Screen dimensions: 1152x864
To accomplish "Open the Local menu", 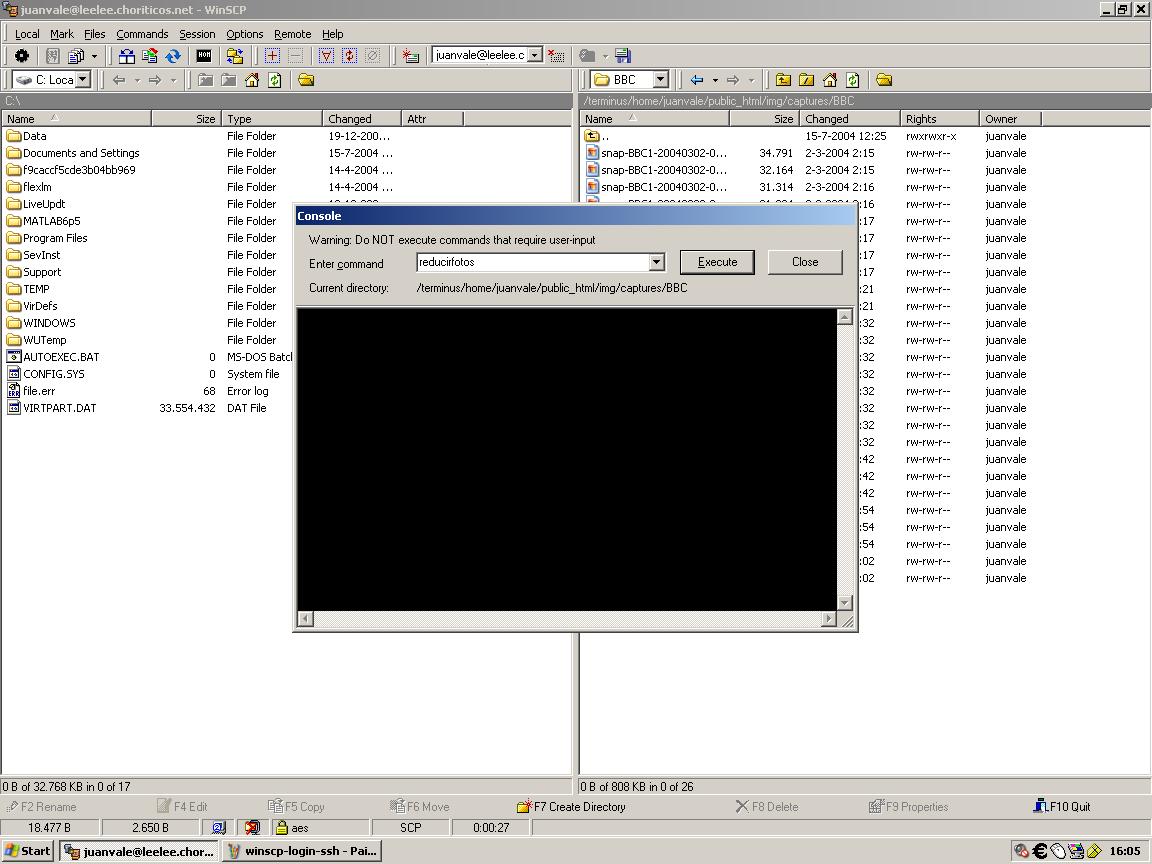I will (27, 34).
